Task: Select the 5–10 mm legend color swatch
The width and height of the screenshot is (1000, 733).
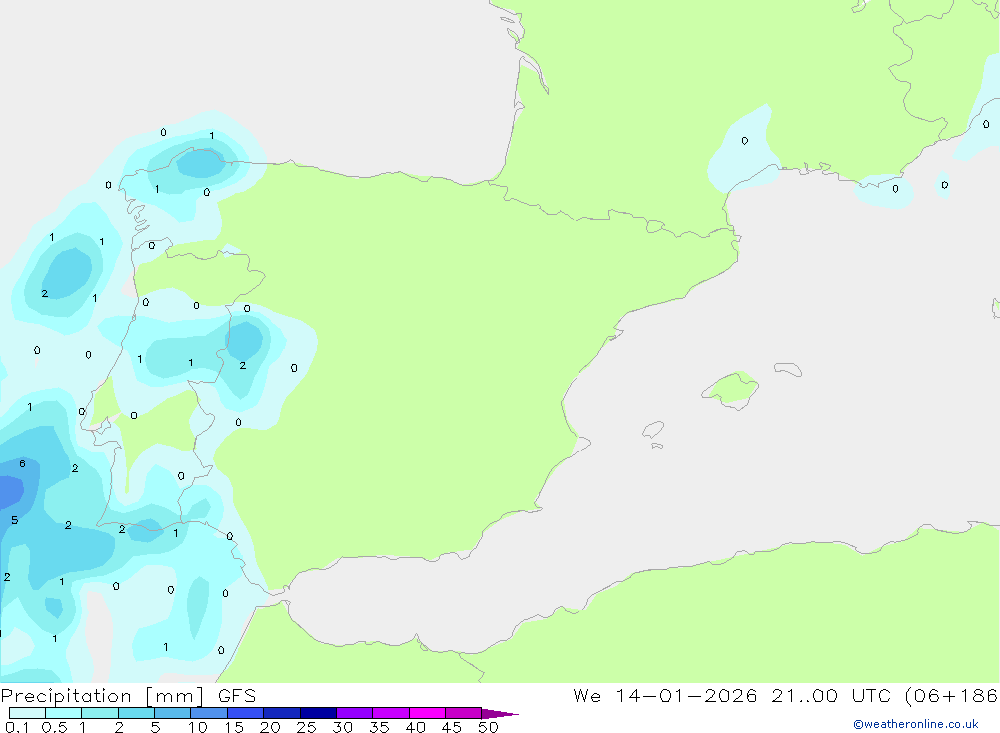Action: pyautogui.click(x=172, y=713)
